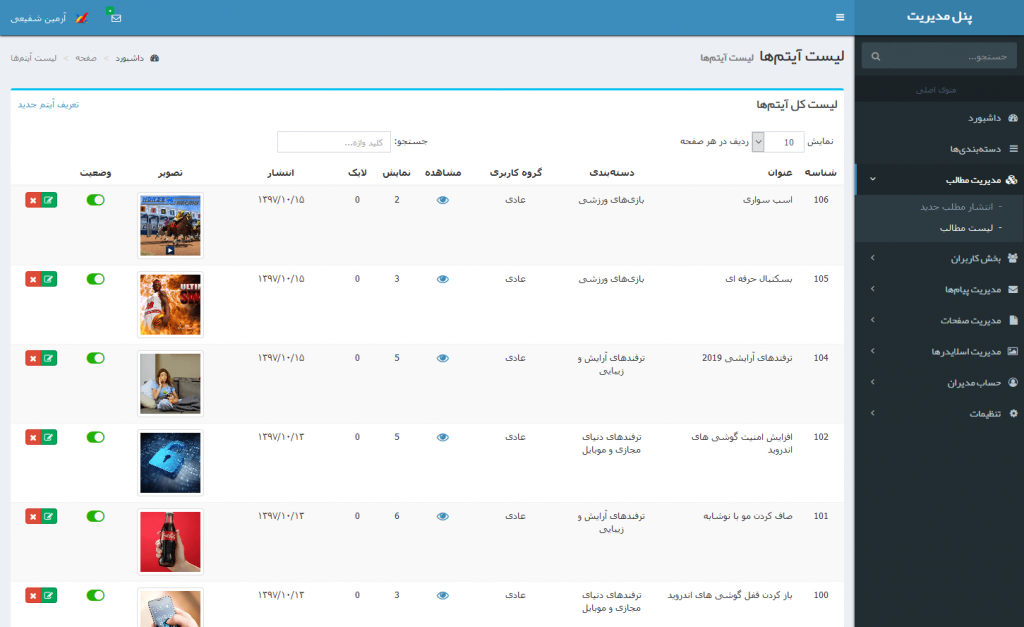Sort table by عنوان column header

coord(780,172)
